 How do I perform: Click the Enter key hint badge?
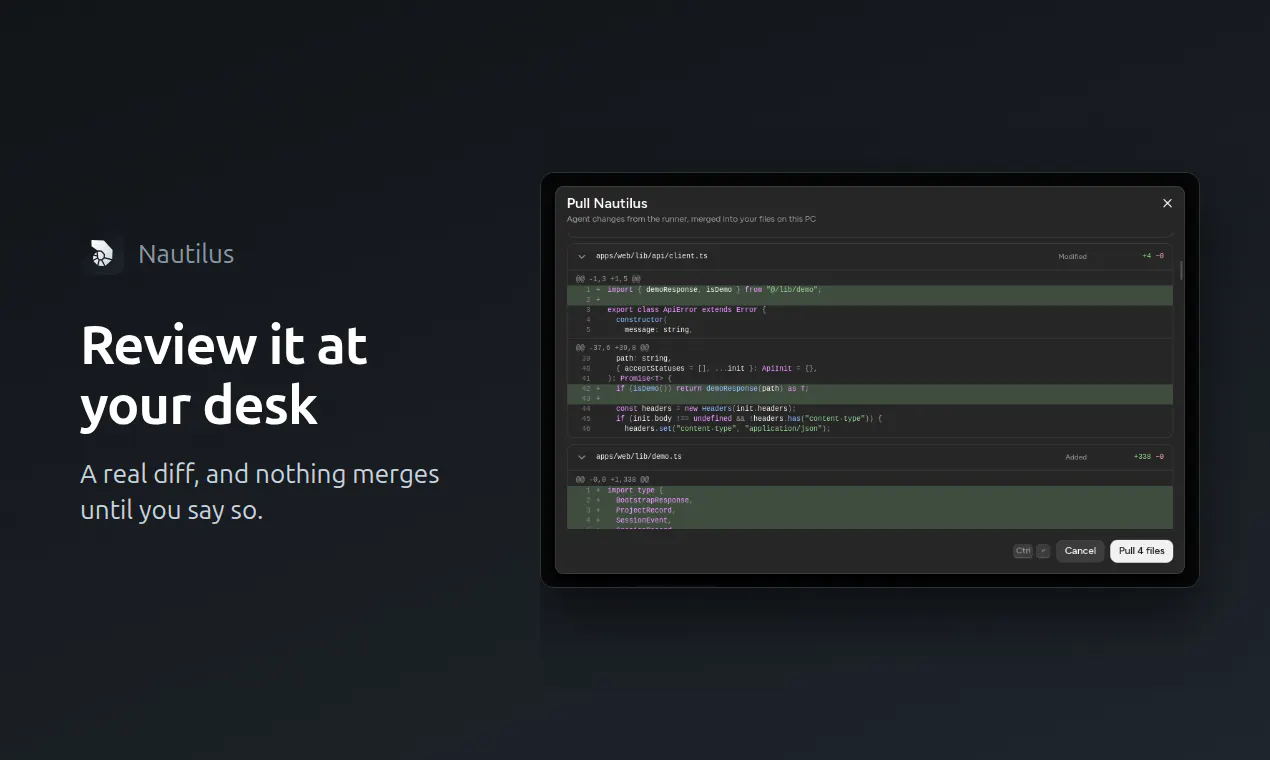(1043, 551)
